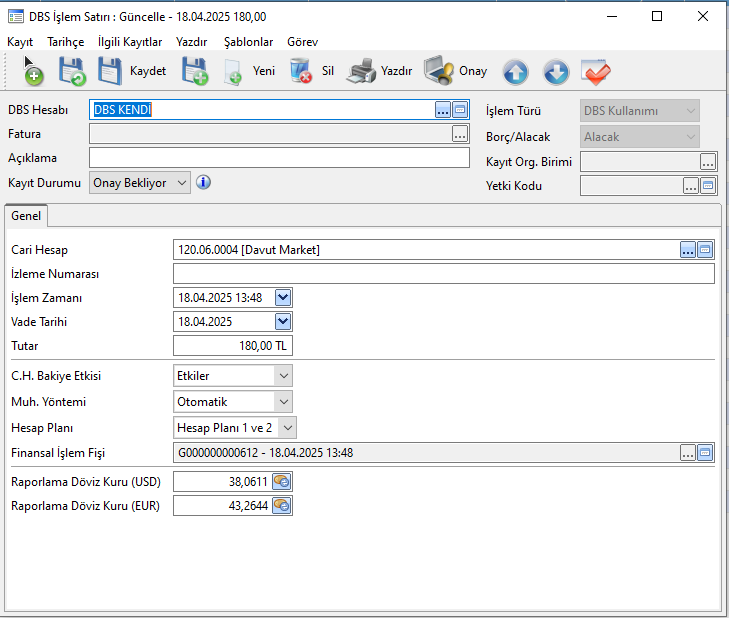Click the red checkmark toolbar icon
This screenshot has height=618, width=729.
coord(596,72)
